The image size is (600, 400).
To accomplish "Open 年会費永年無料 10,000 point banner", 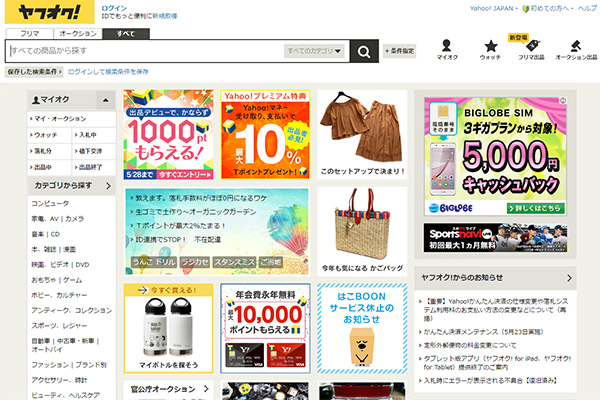I will [265, 328].
